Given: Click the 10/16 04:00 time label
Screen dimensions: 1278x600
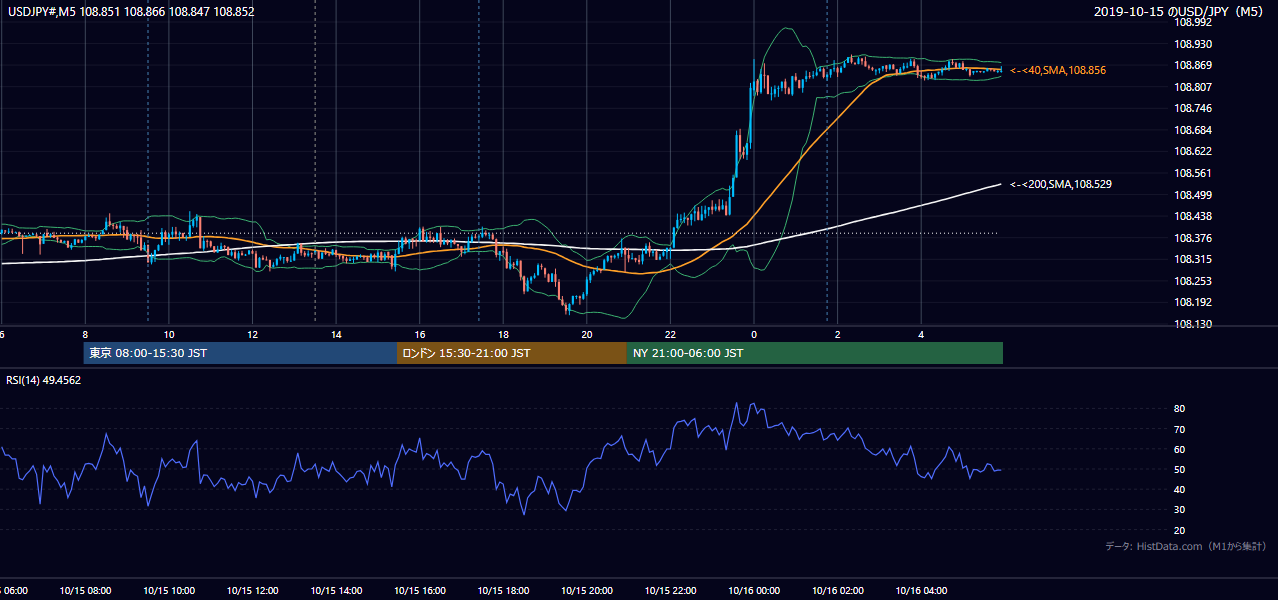Looking at the screenshot, I should tap(921, 590).
